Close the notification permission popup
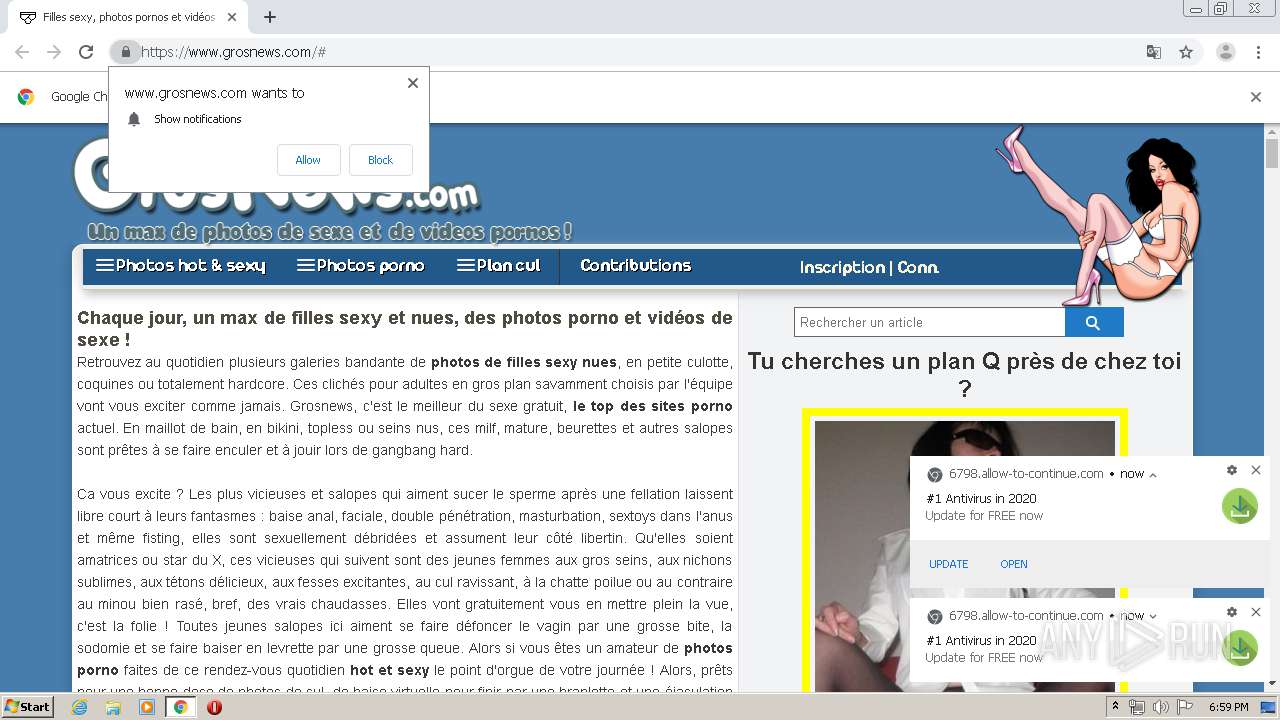The width and height of the screenshot is (1280, 720). (412, 83)
